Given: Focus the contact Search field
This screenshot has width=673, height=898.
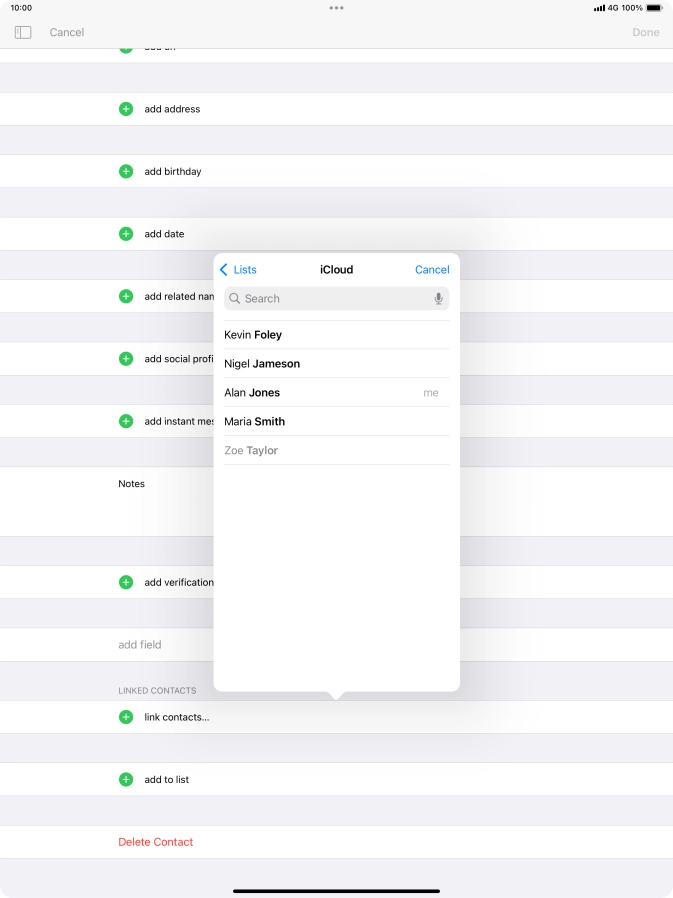Looking at the screenshot, I should (330, 298).
